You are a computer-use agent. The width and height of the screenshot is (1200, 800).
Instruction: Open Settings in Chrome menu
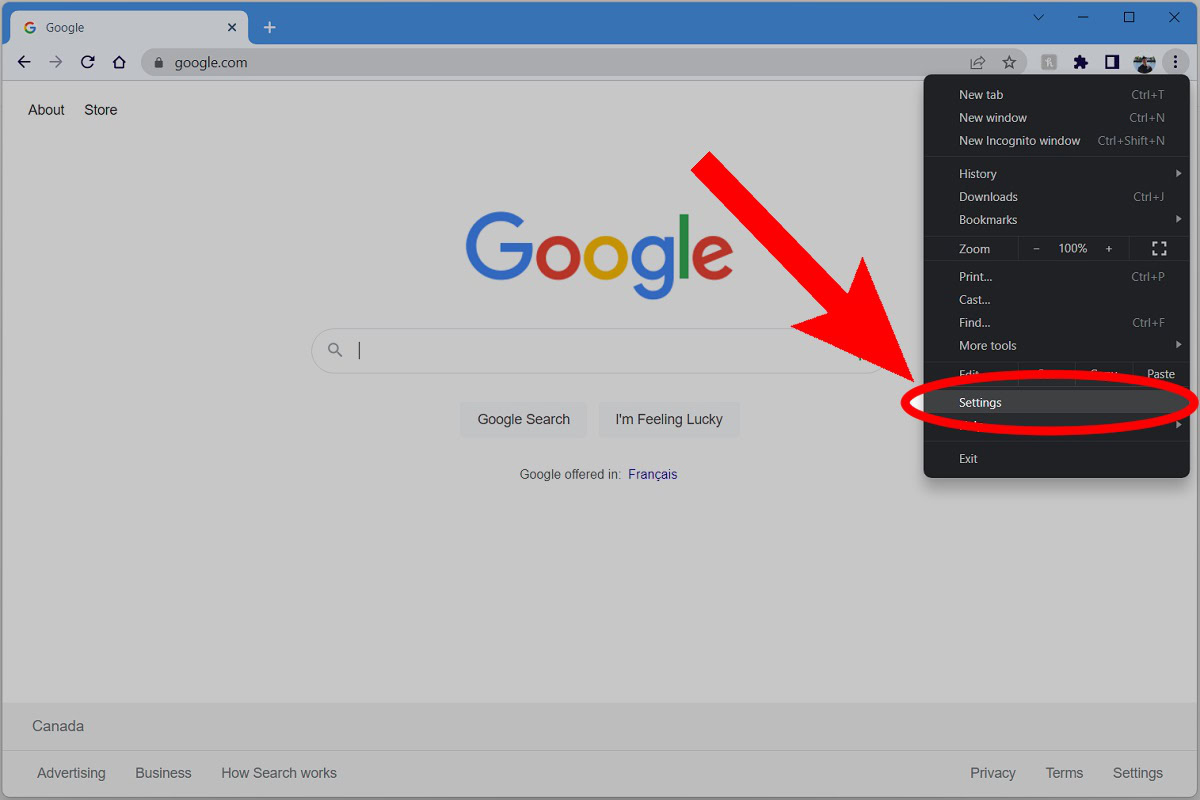1057,402
